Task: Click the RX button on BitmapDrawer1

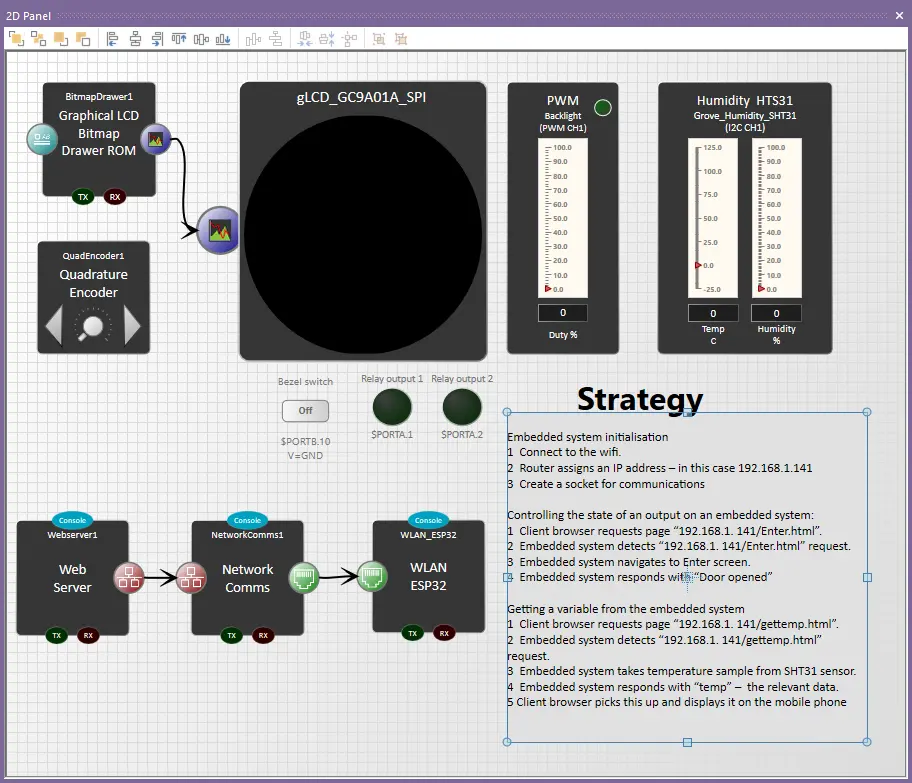Action: pos(115,197)
